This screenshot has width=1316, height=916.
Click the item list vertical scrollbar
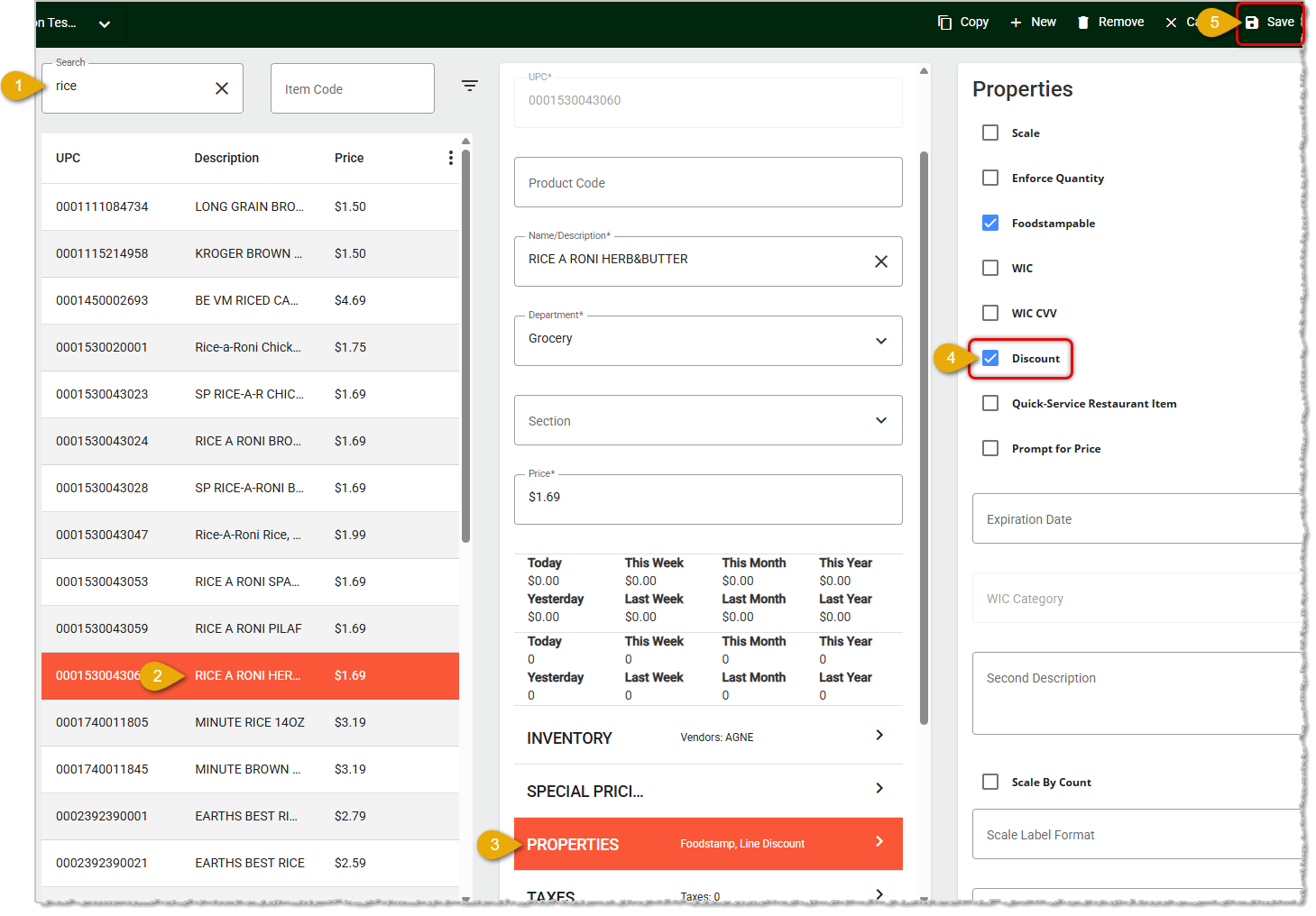coord(465,346)
